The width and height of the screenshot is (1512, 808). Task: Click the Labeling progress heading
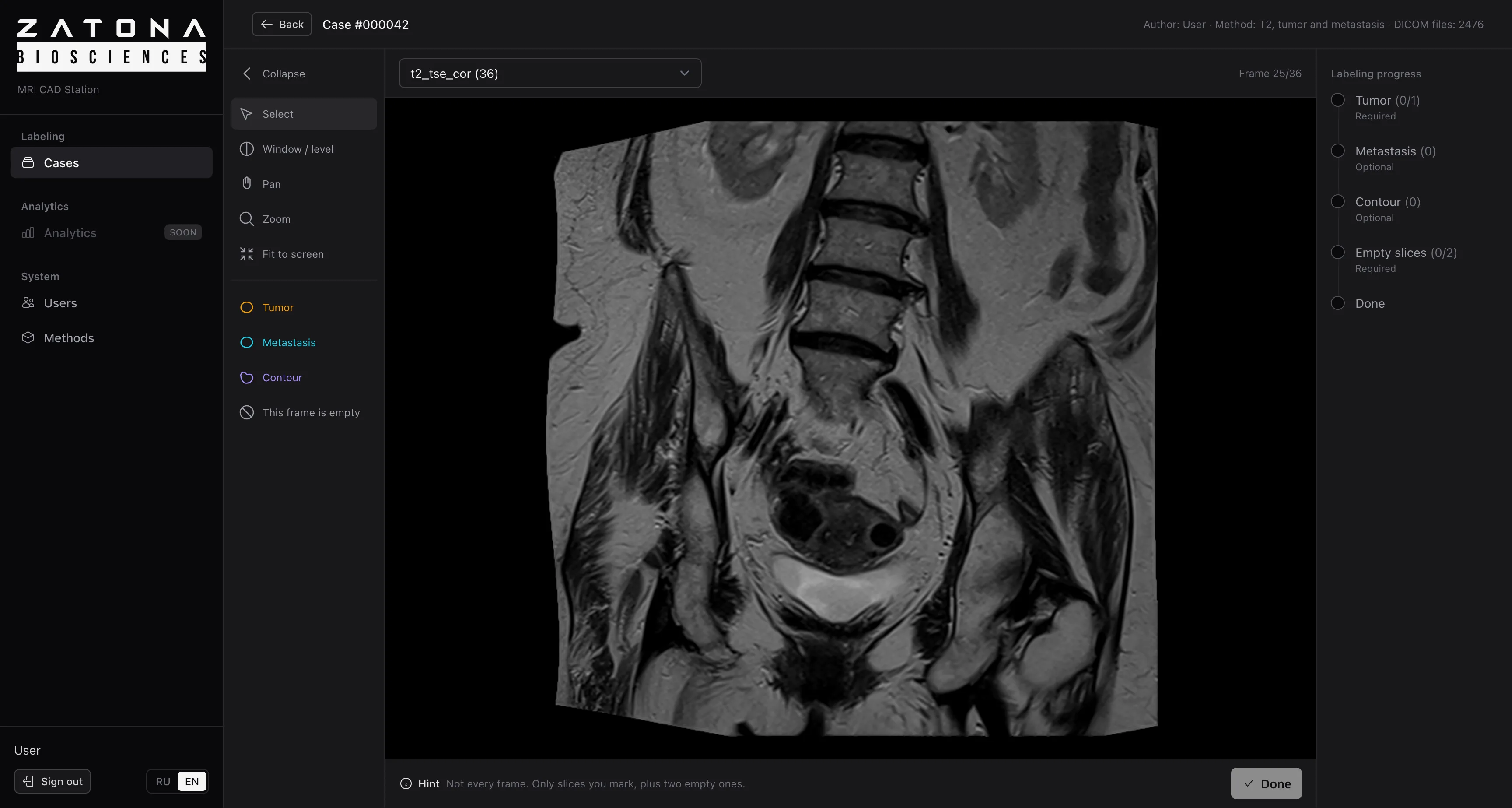click(1375, 74)
